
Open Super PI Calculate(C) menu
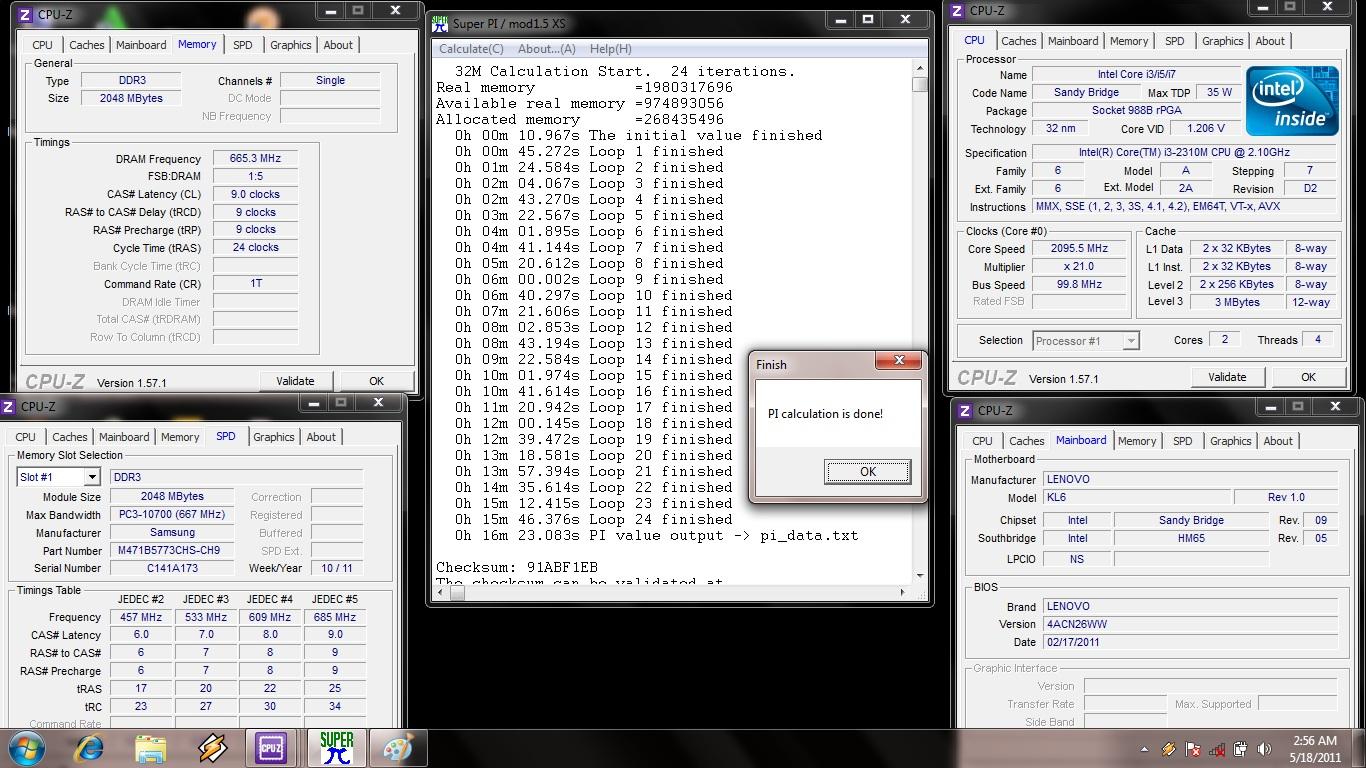point(471,48)
